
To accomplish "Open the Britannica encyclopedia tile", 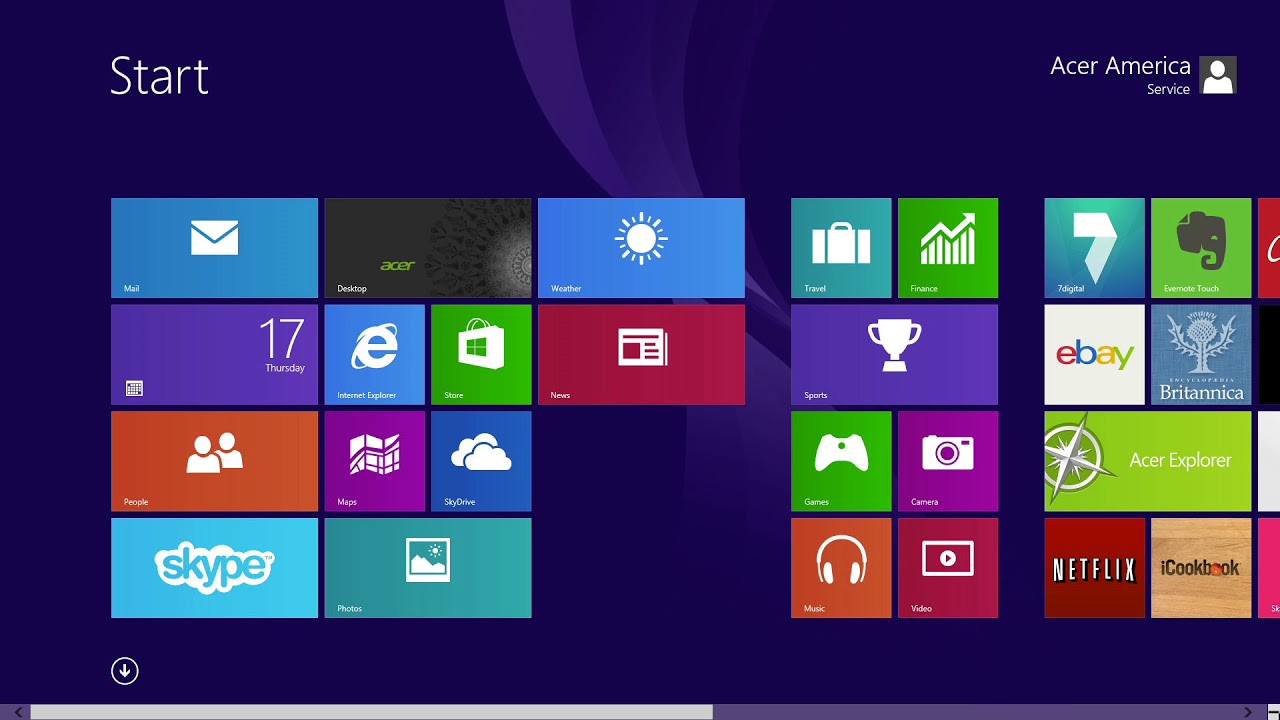I will tap(1201, 355).
